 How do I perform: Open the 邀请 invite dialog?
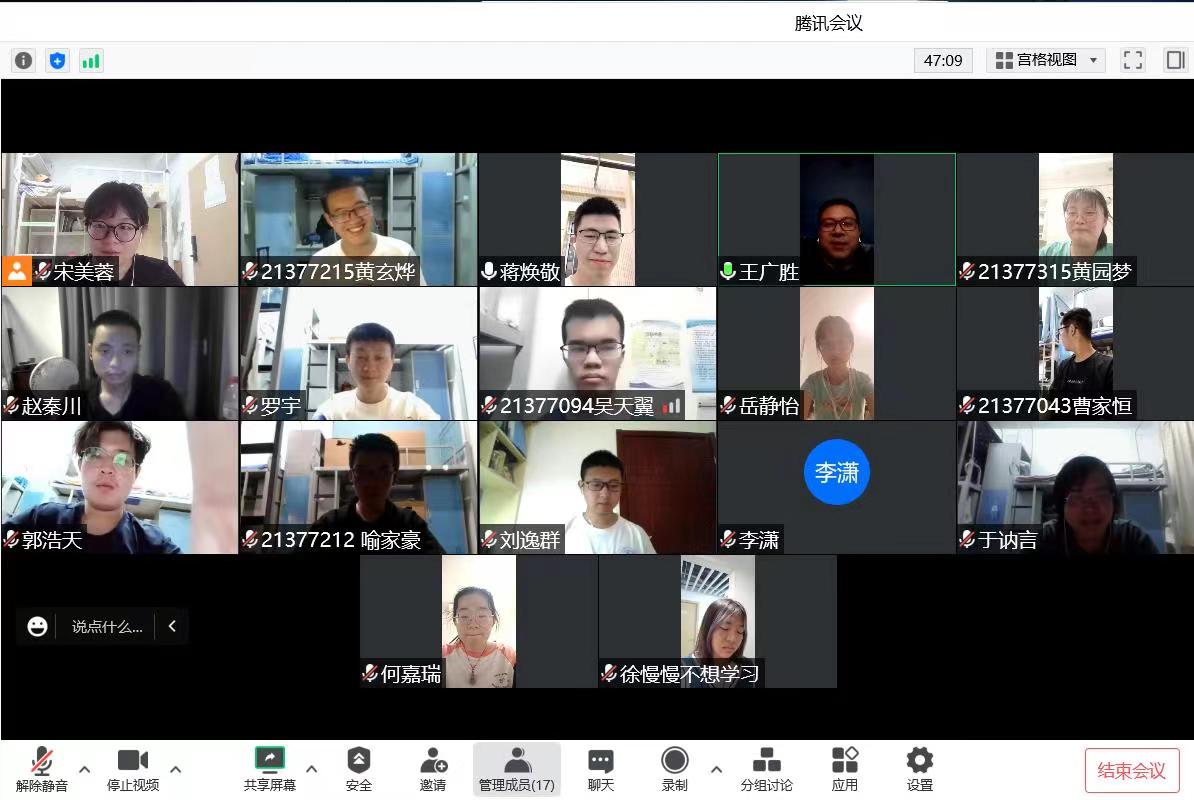point(433,769)
